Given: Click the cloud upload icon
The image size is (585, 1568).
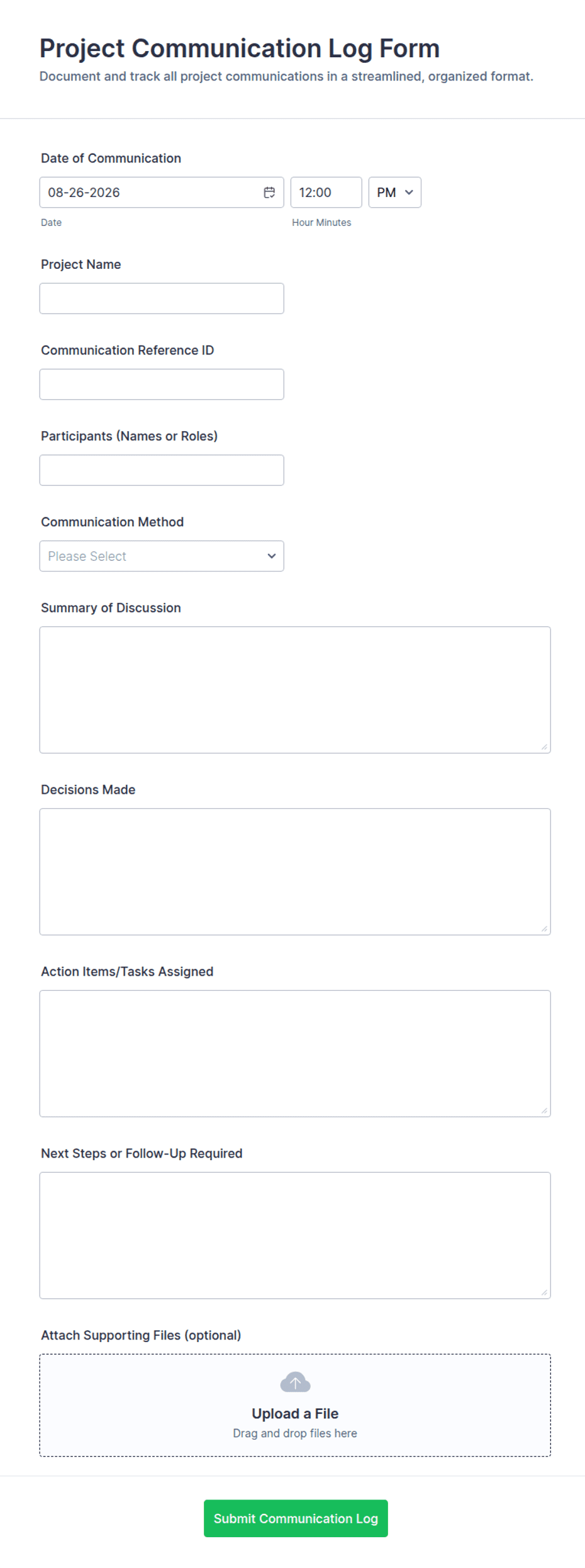Looking at the screenshot, I should click(x=295, y=1382).
